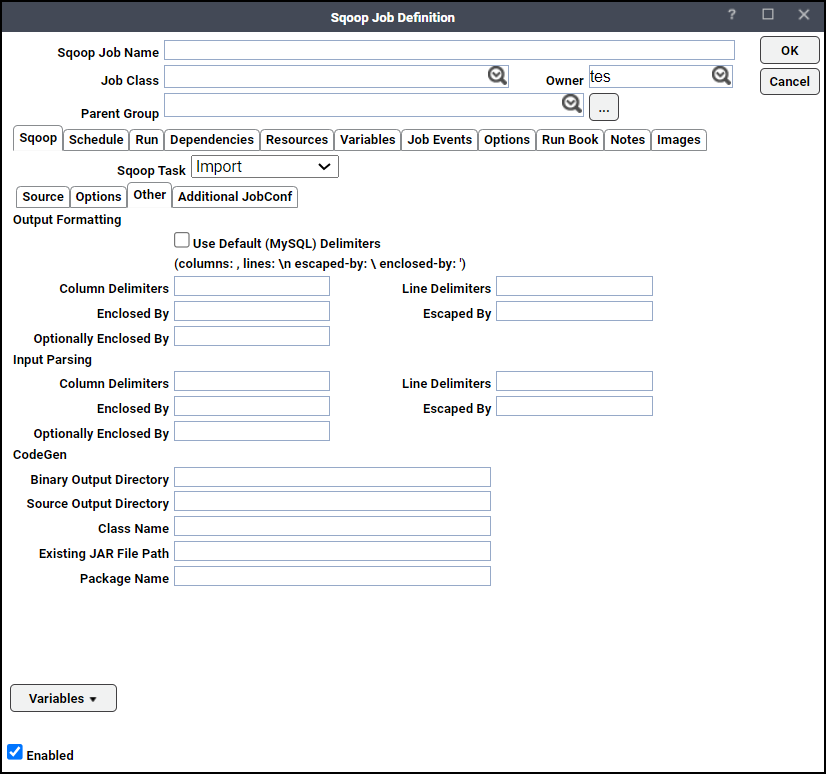Click the Package Name field
The width and height of the screenshot is (826, 774).
(332, 576)
